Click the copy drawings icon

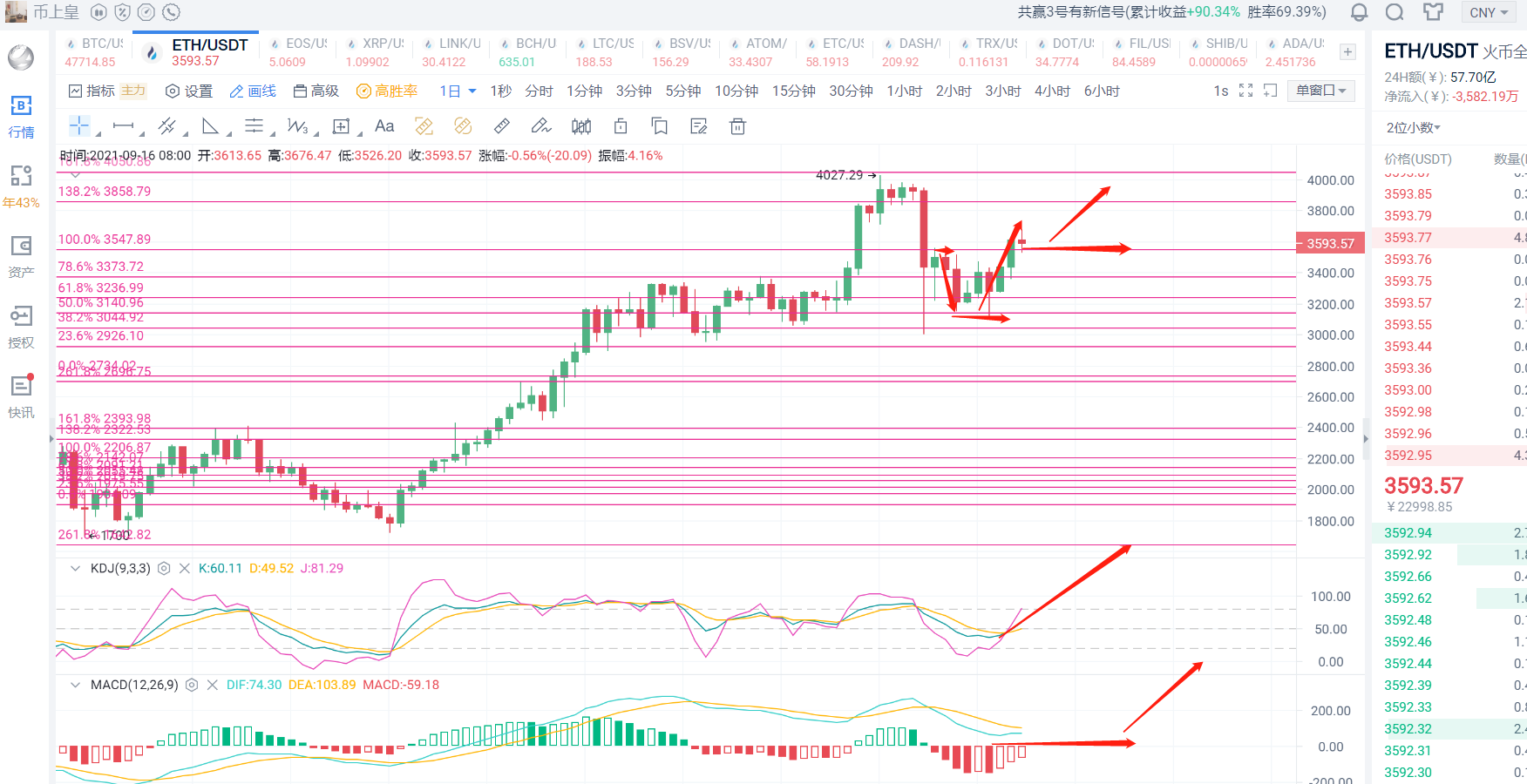[660, 126]
